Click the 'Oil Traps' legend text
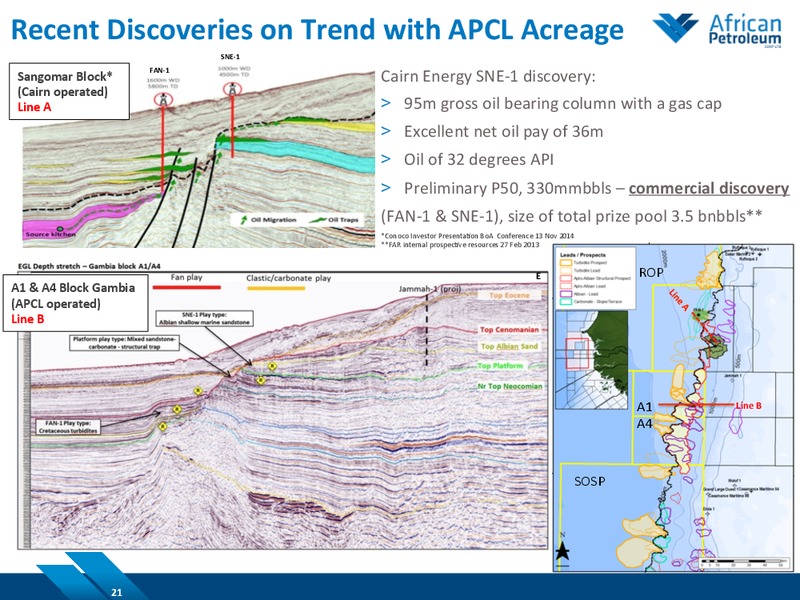The image size is (800, 600). (343, 220)
